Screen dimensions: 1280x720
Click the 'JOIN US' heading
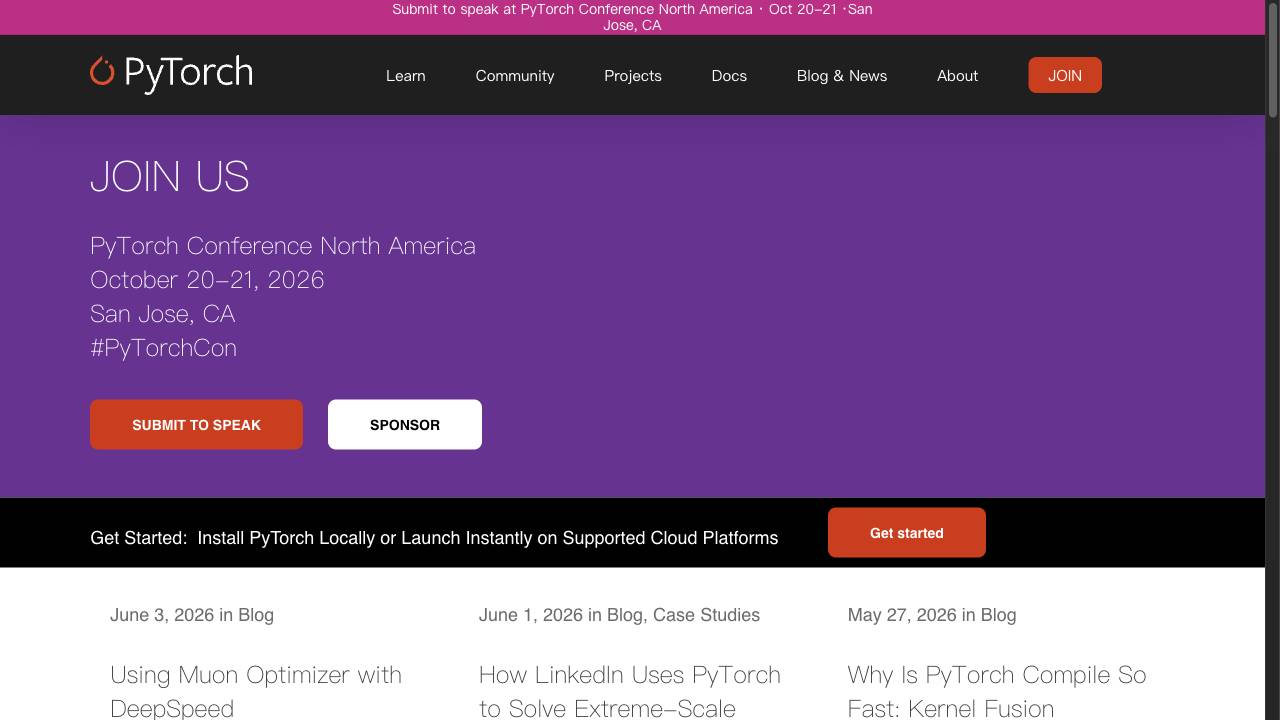point(169,176)
